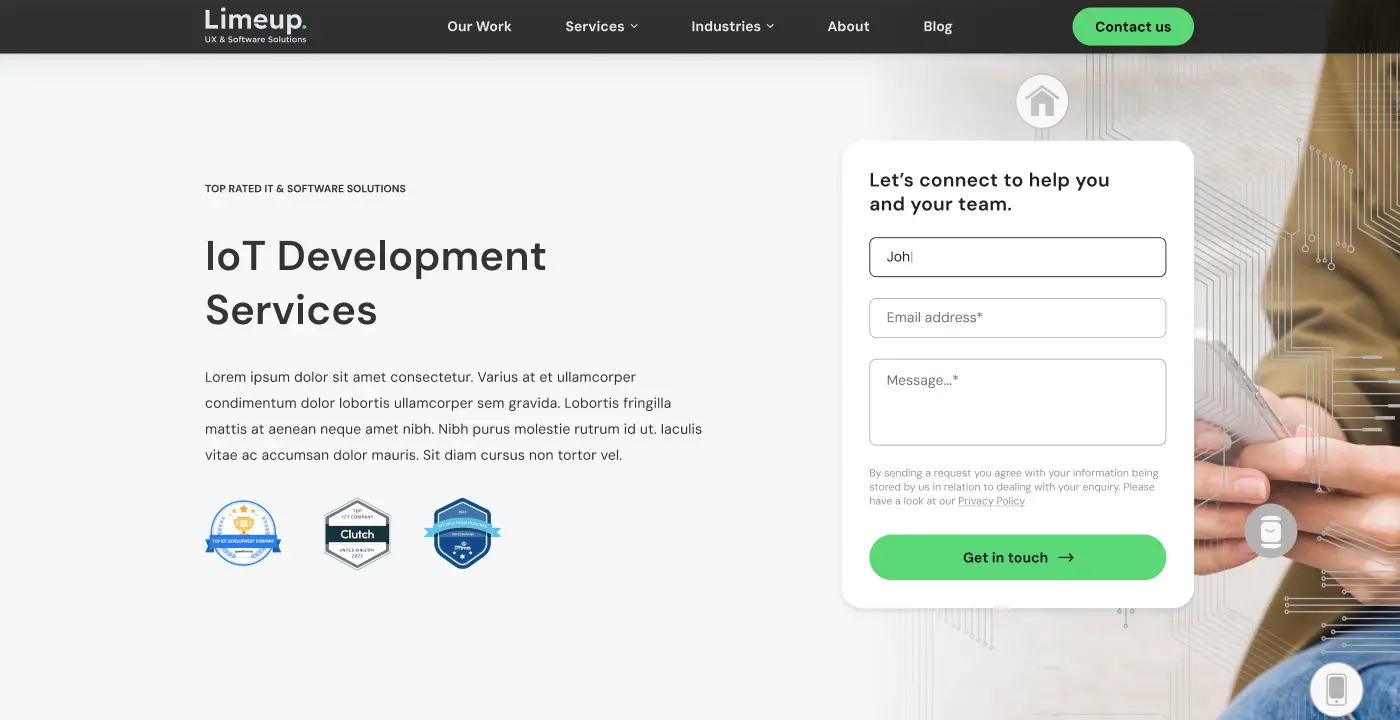Click the gold trophy award badge
This screenshot has height=720, width=1400.
tap(243, 533)
